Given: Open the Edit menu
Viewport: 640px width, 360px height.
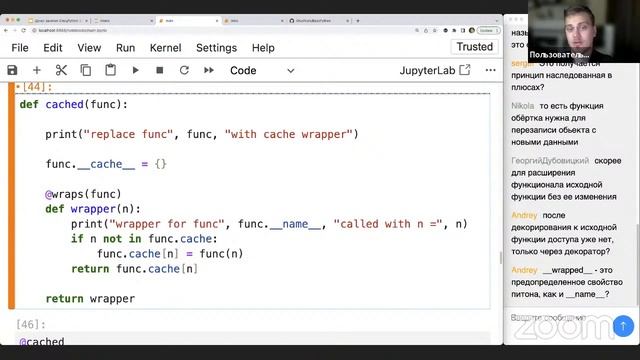Looking at the screenshot, I should (x=53, y=48).
